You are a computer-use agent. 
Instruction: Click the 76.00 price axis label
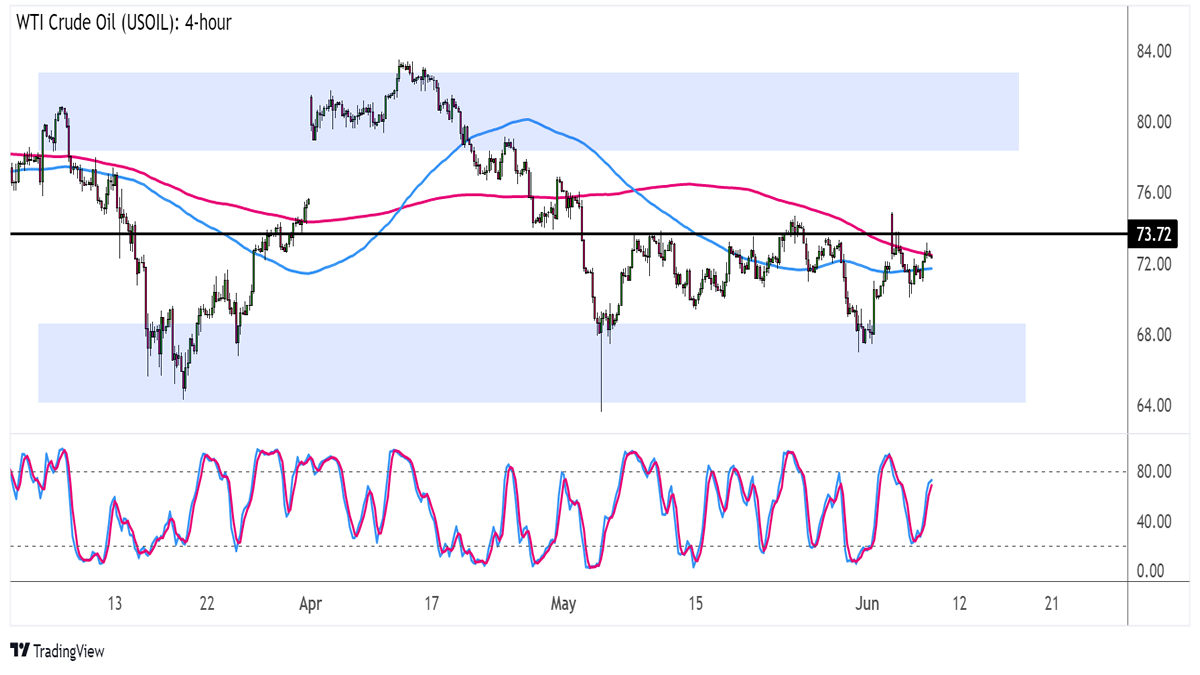coord(1152,193)
